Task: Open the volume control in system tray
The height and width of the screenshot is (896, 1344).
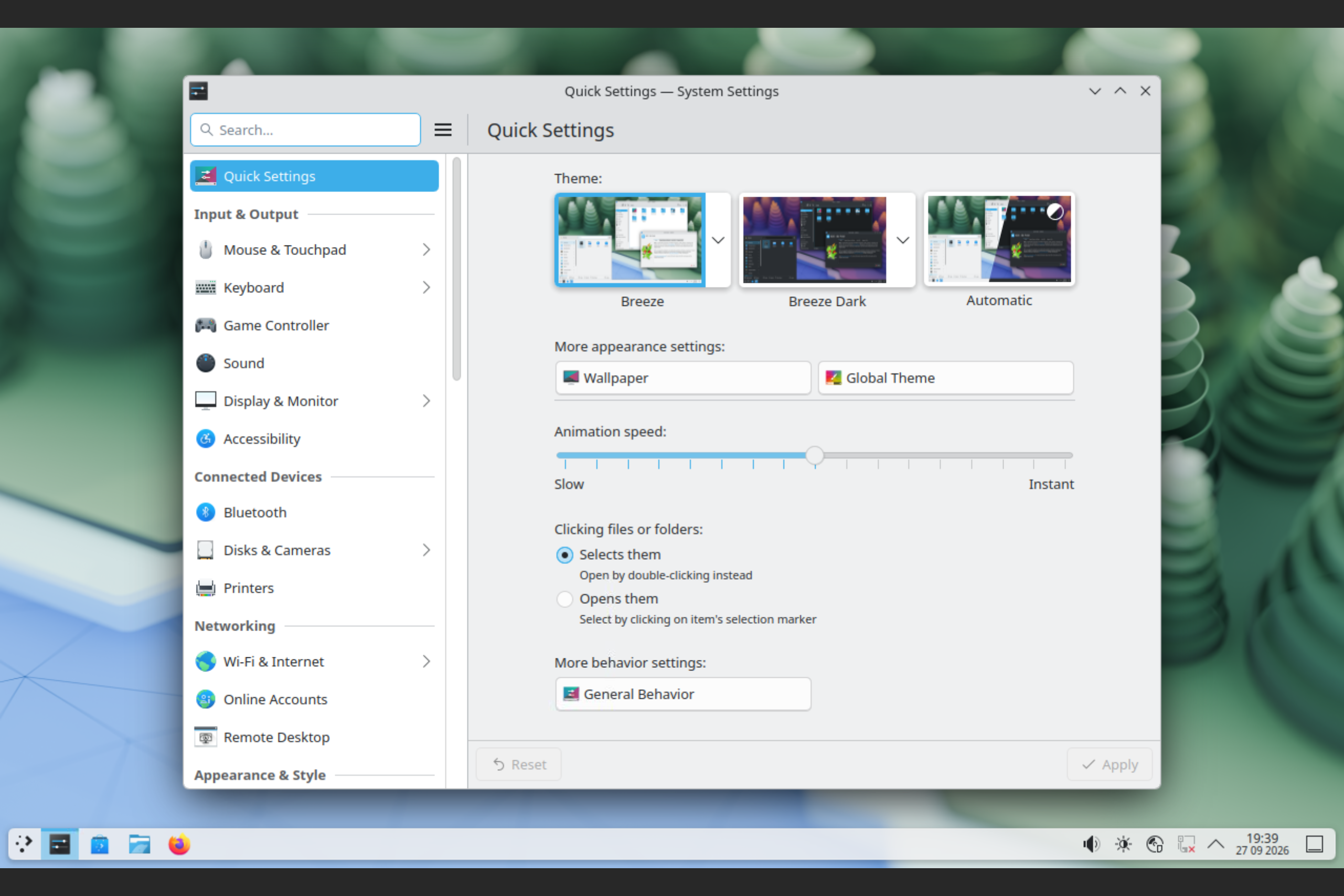Action: point(1091,844)
